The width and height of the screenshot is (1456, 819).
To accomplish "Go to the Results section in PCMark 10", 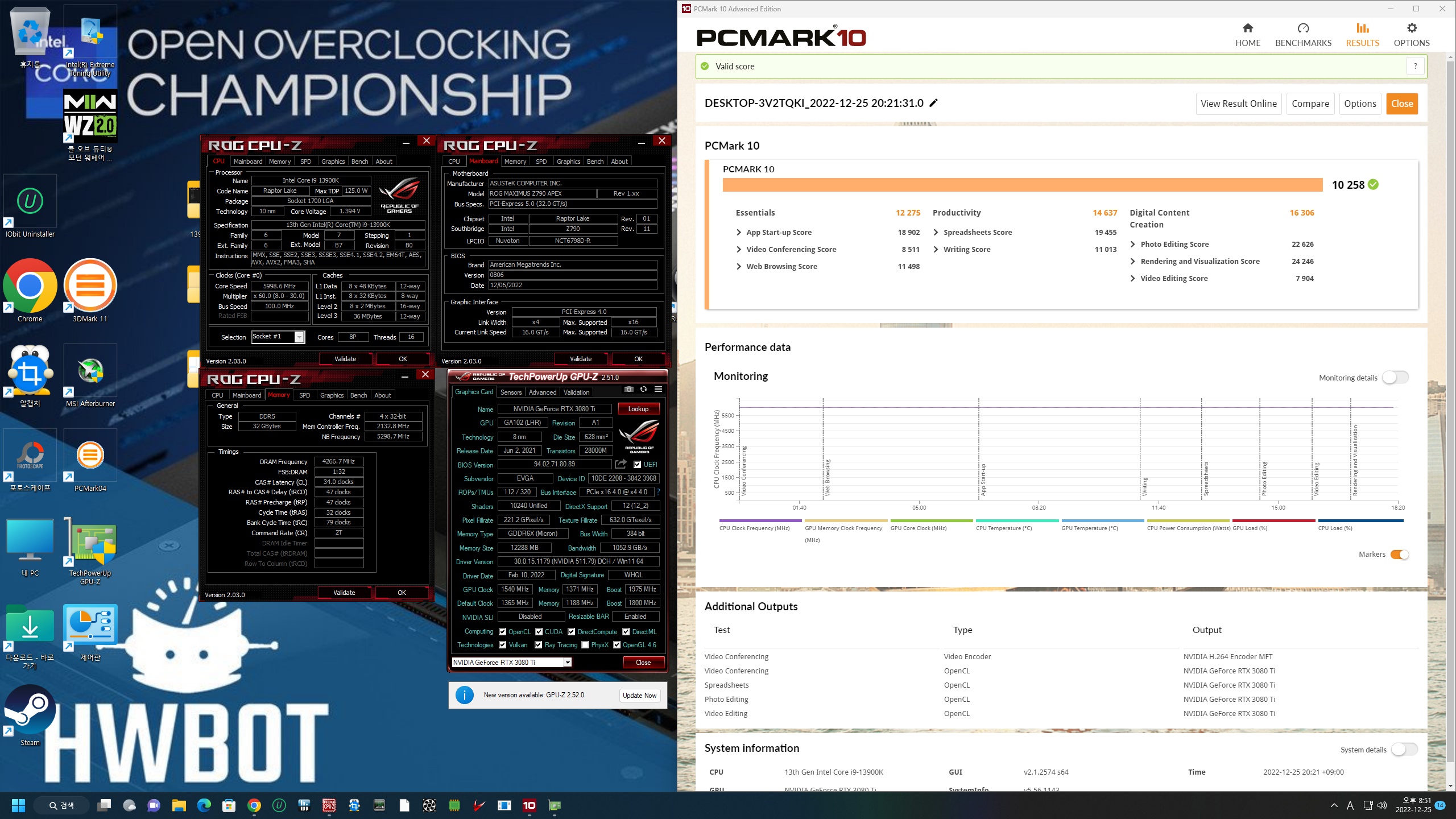I will coord(1362,35).
